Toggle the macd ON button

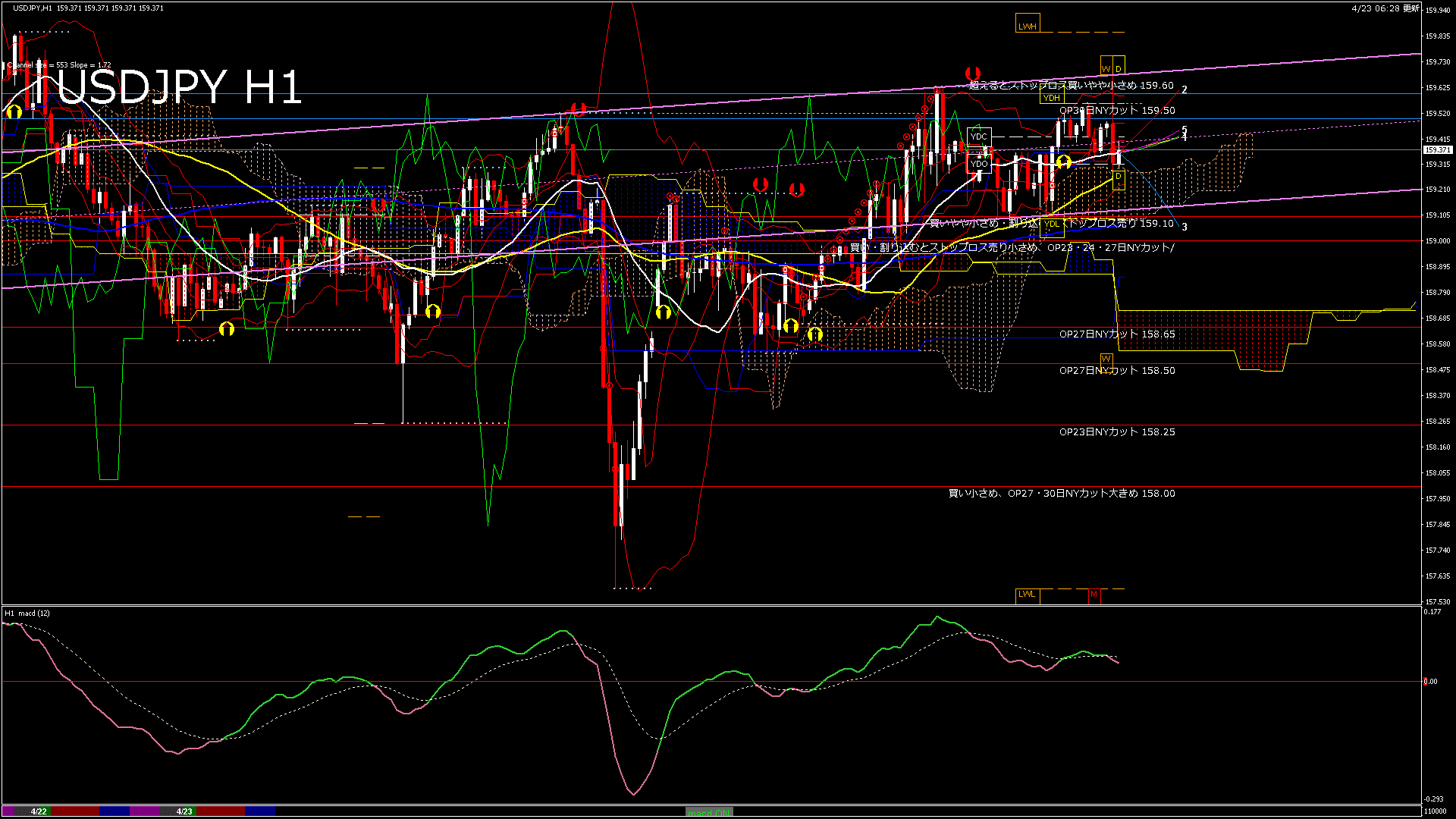(709, 812)
